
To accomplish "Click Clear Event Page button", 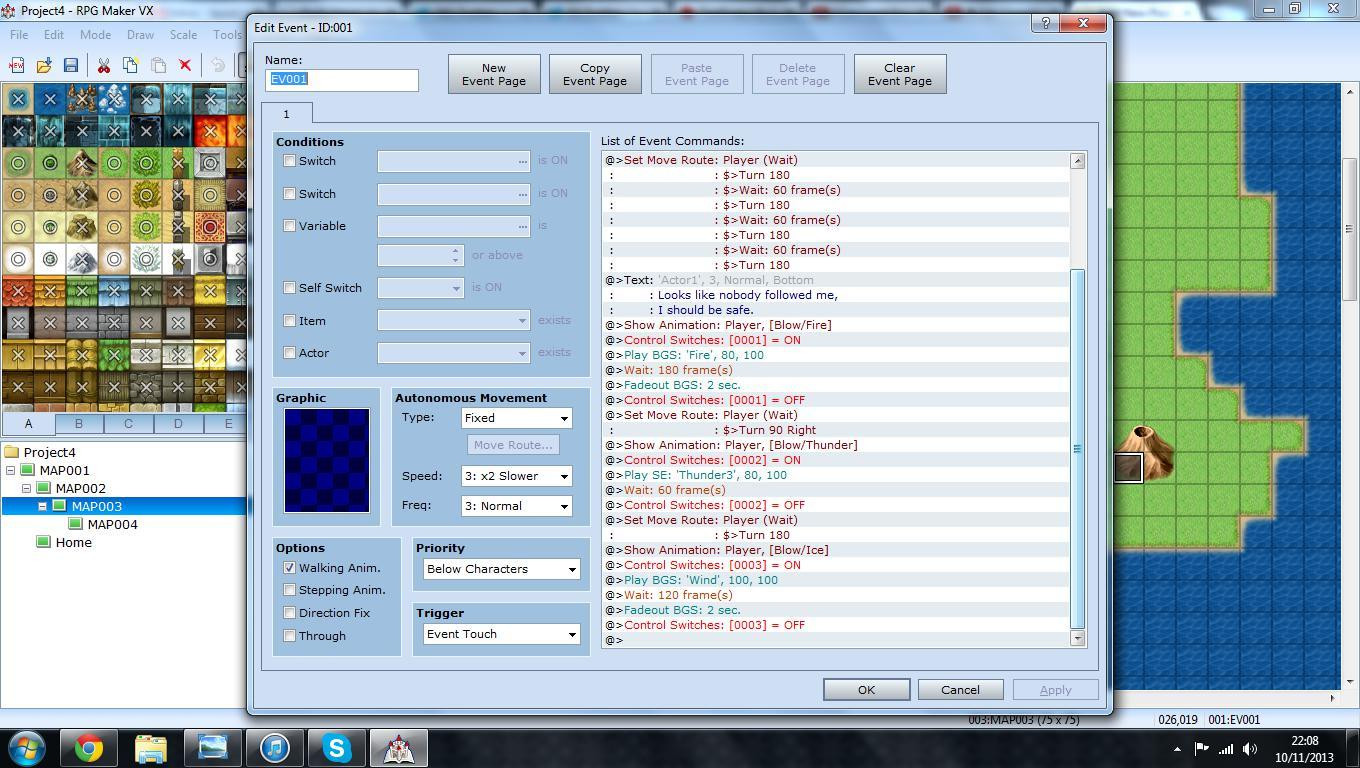I will tap(900, 75).
